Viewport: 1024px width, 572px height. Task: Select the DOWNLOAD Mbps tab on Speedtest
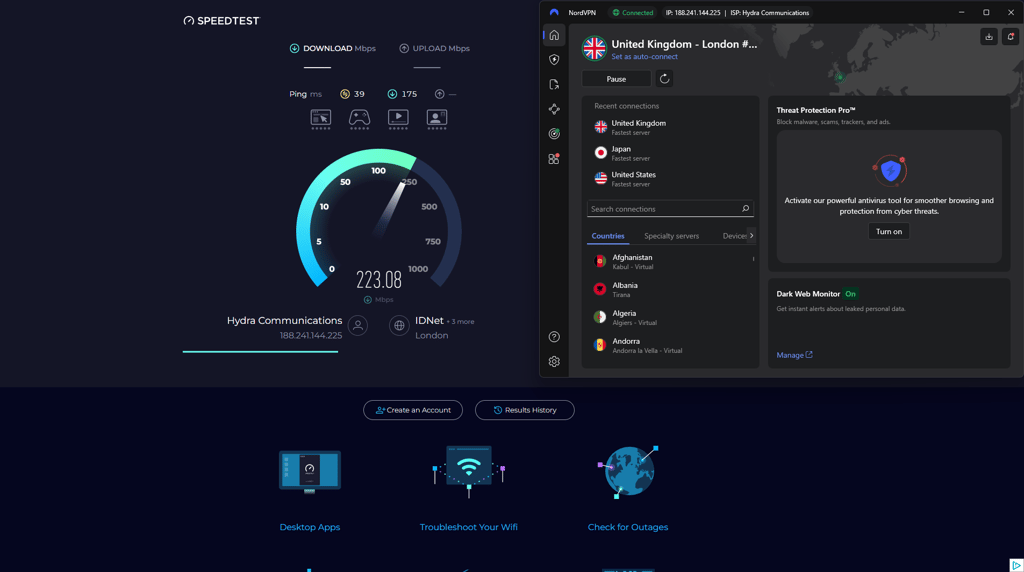click(x=332, y=48)
